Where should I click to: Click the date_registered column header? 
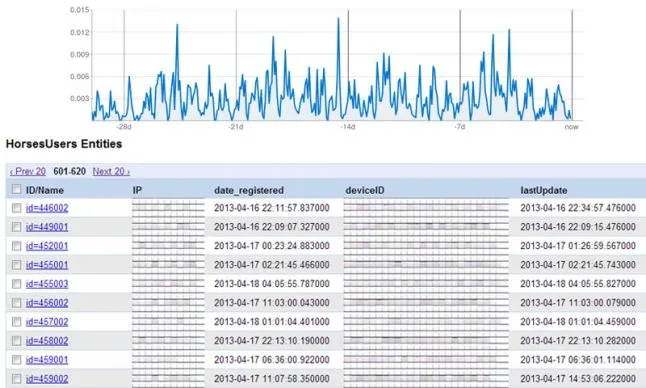click(x=249, y=190)
